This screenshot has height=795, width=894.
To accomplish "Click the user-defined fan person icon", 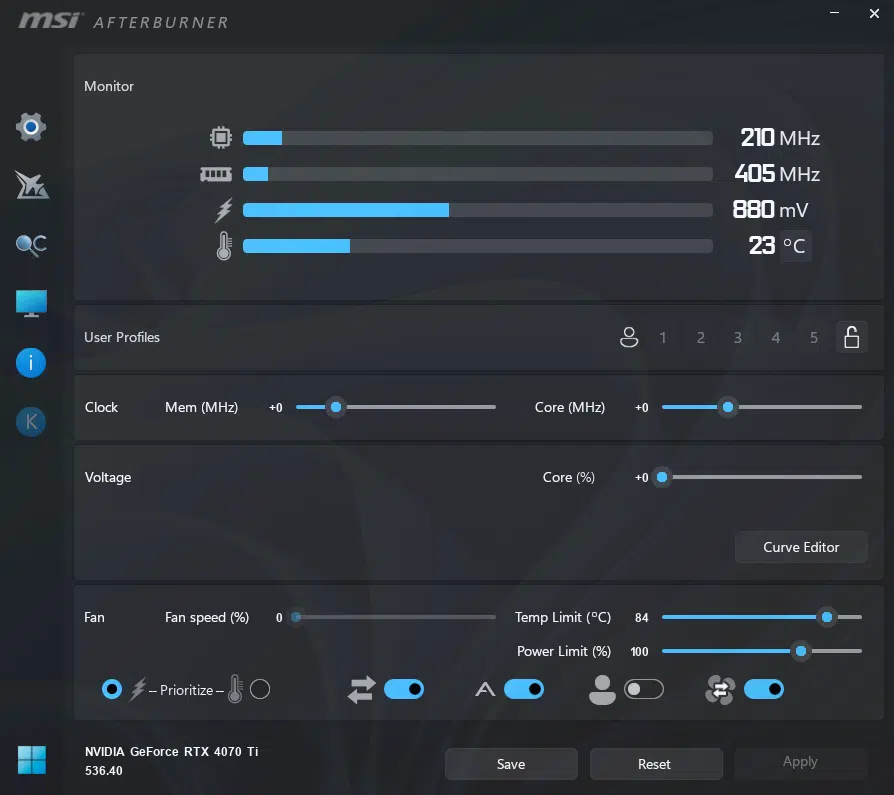I will pyautogui.click(x=602, y=689).
